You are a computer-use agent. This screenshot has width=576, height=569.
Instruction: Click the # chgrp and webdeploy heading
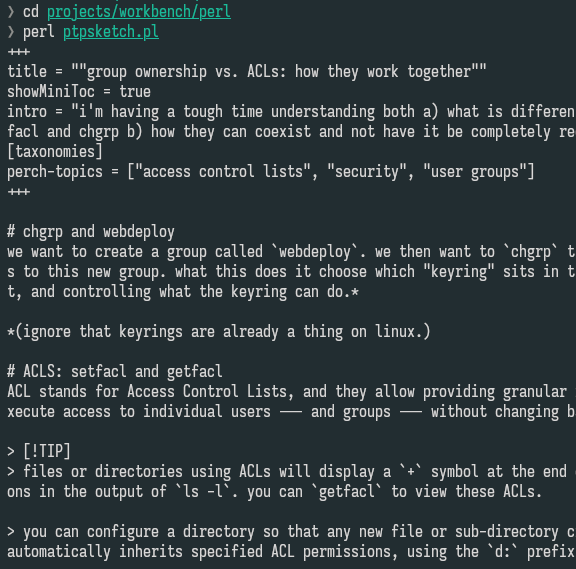pos(91,232)
